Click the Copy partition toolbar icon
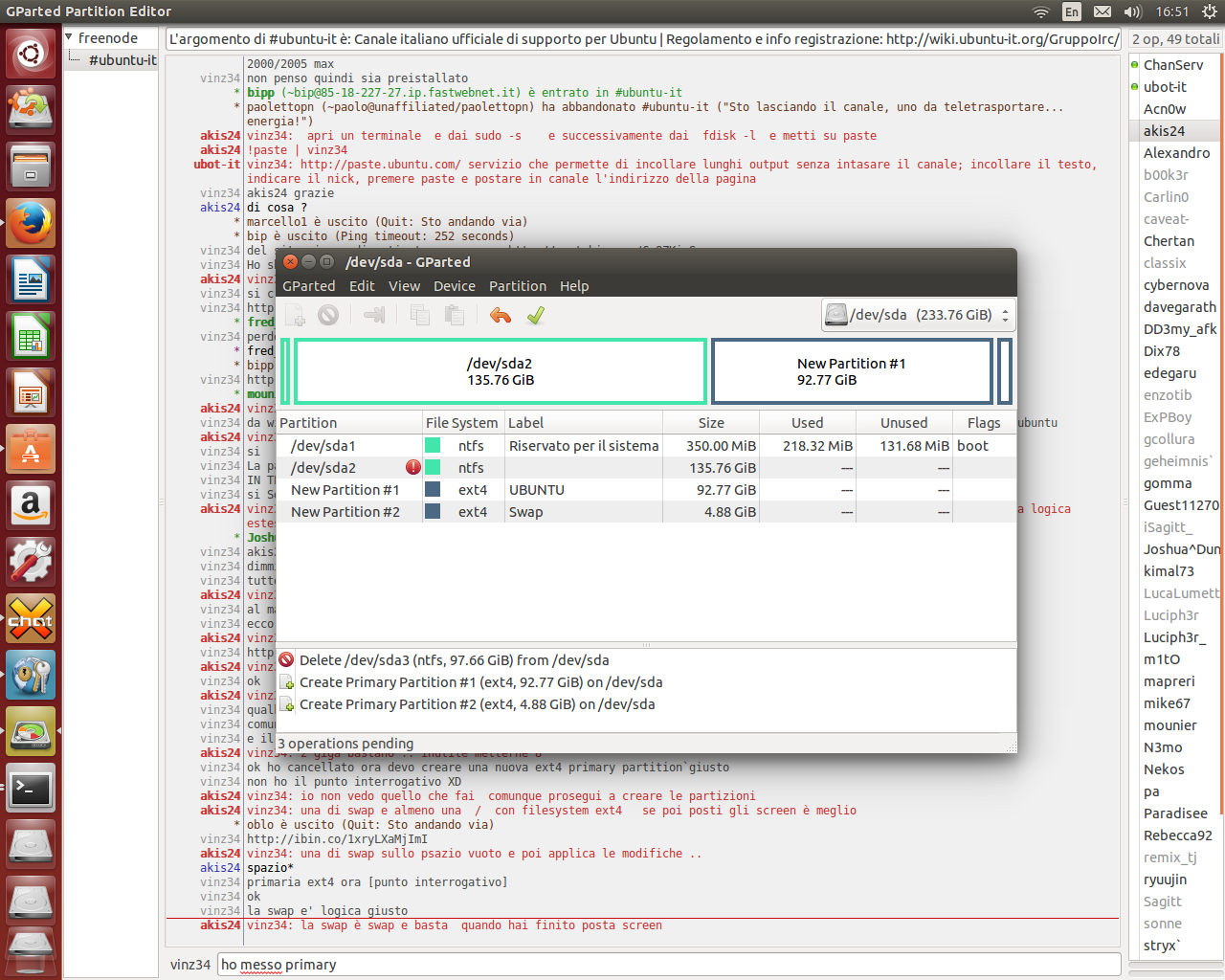This screenshot has width=1225, height=980. tap(419, 315)
